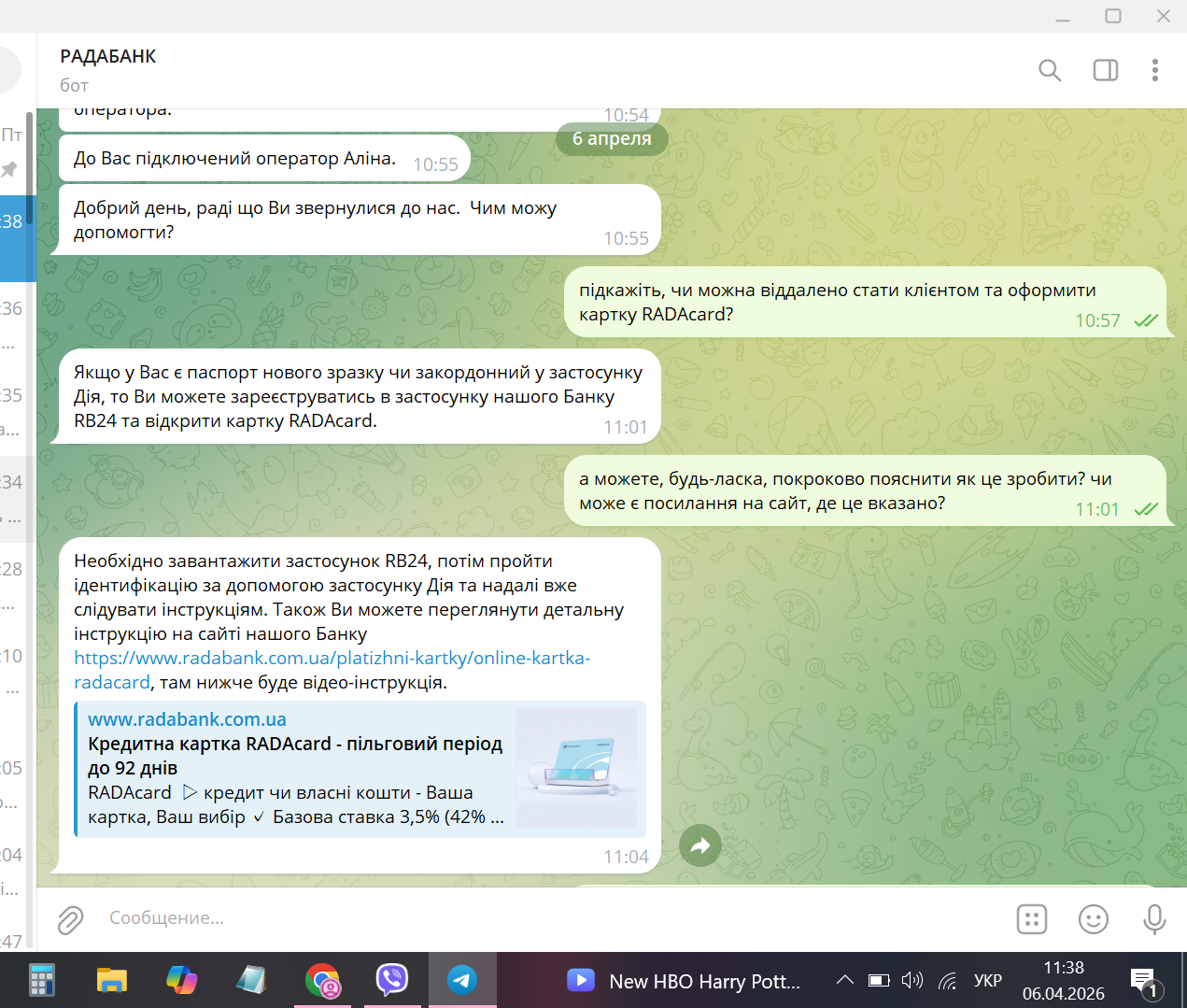Expand the hidden system tray icons chevron
Screen dimensions: 1187x1008
click(845, 980)
